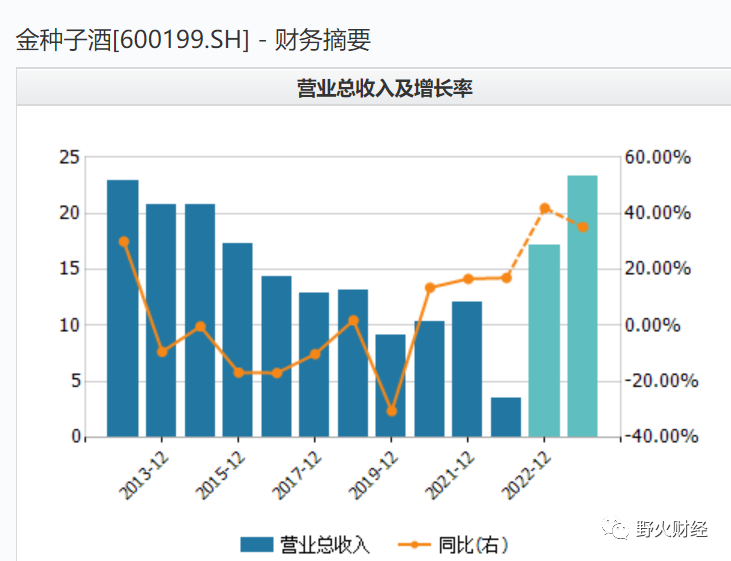Click the 2022-12 x-axis label
Viewport: 731px width, 561px height.
(526, 476)
